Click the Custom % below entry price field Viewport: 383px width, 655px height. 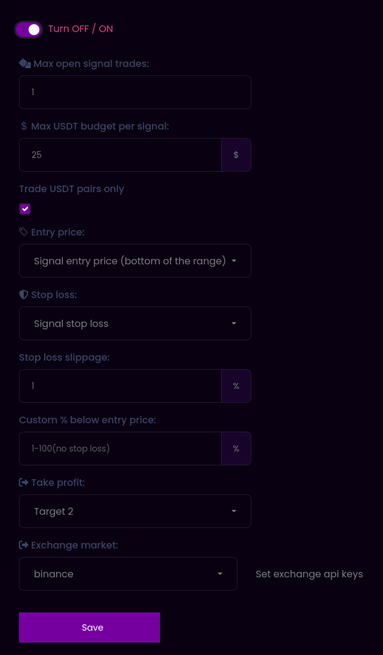point(120,449)
